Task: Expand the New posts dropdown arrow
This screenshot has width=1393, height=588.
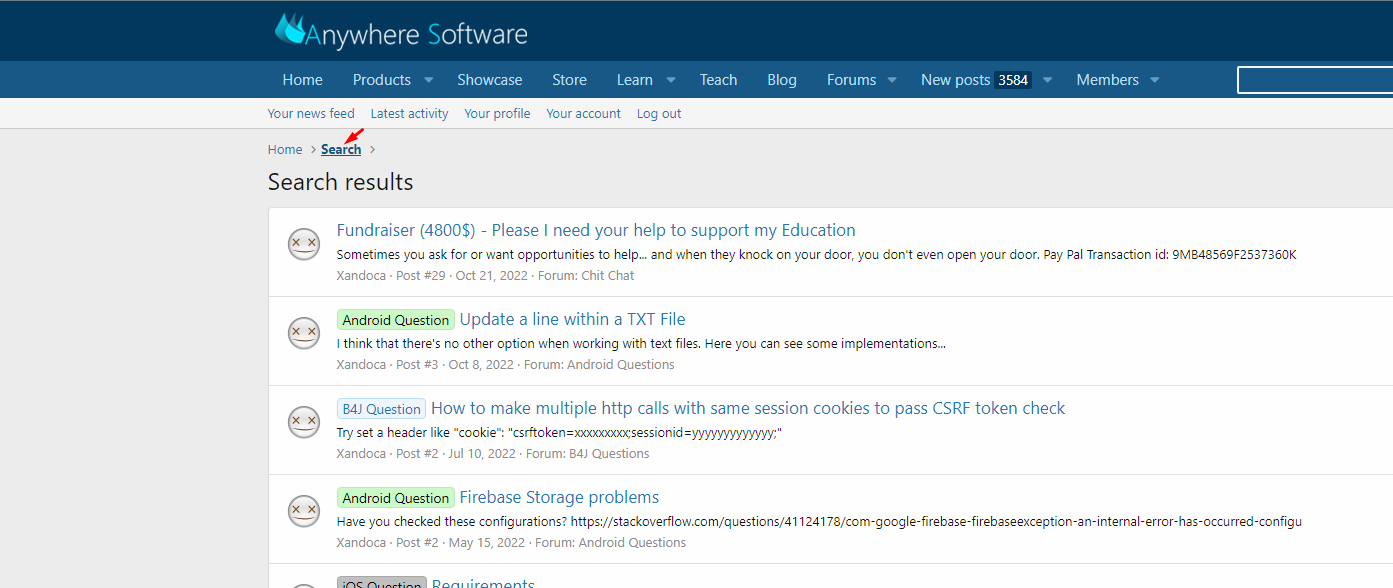Action: tap(1047, 80)
